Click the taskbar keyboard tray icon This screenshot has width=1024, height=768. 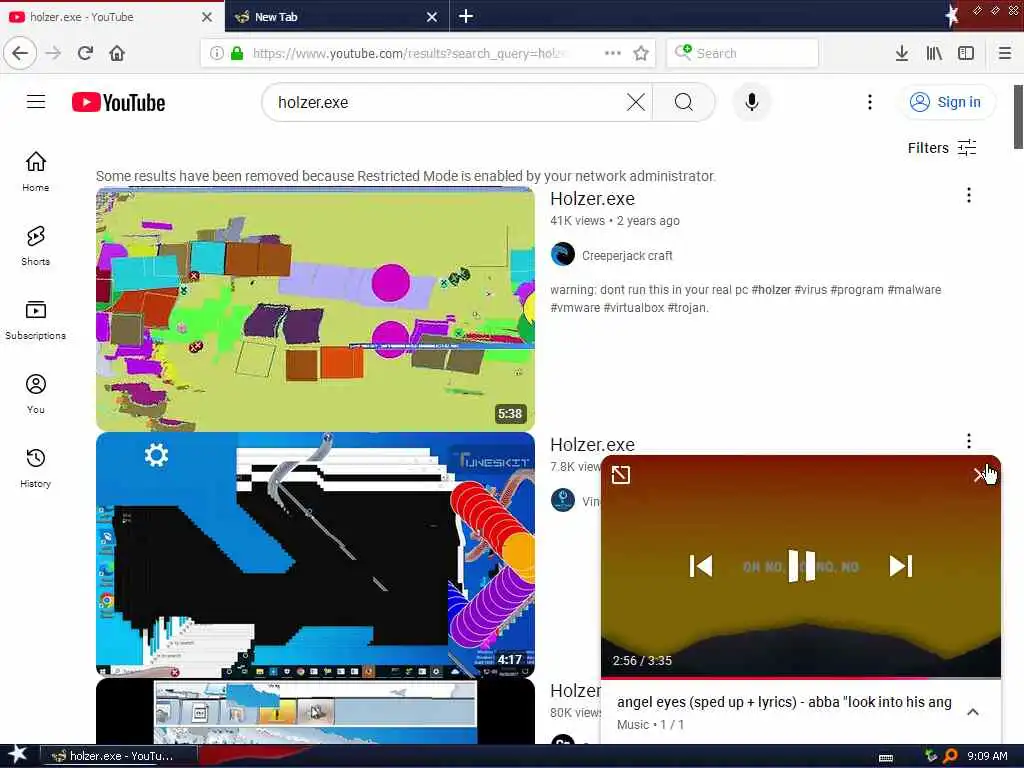tap(886, 757)
